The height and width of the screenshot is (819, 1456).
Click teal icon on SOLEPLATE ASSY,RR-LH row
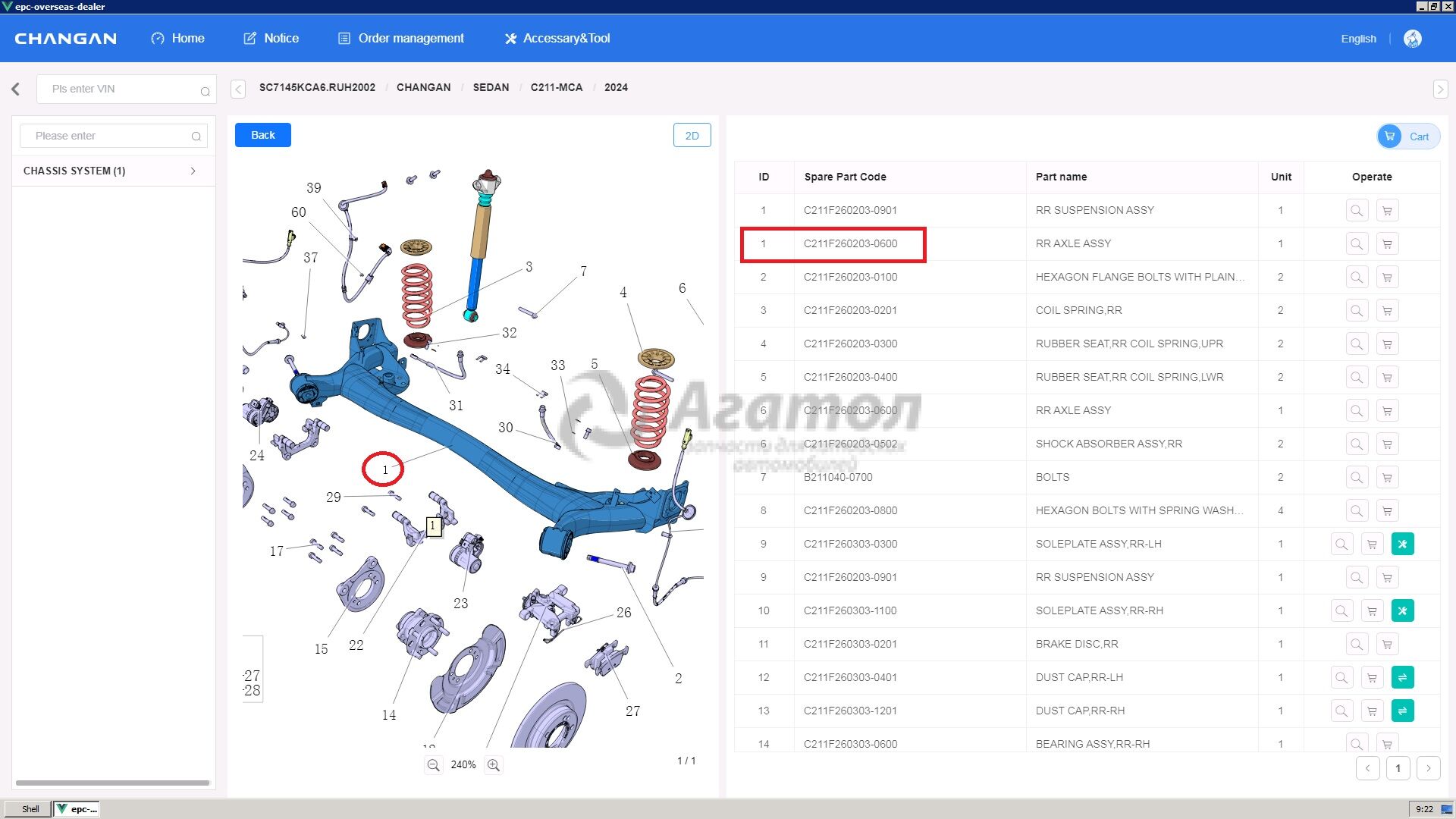pyautogui.click(x=1402, y=544)
